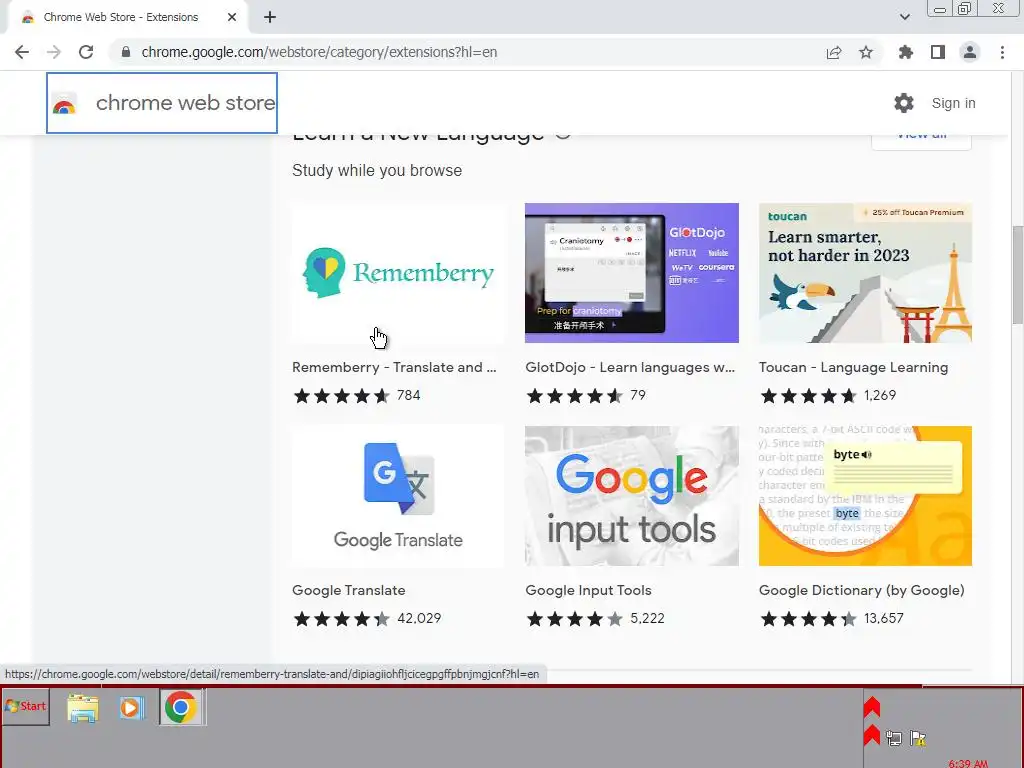Click the GlotDojo - Learn languages title
This screenshot has width=1024, height=768.
630,368
